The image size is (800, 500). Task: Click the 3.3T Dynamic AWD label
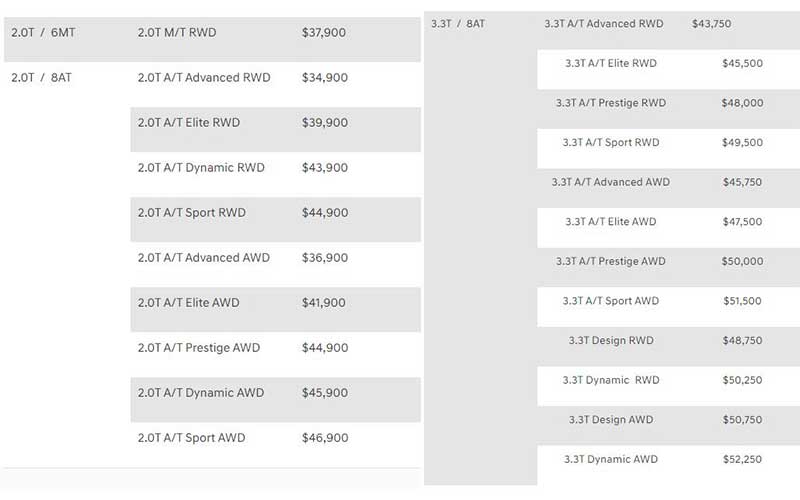point(610,460)
